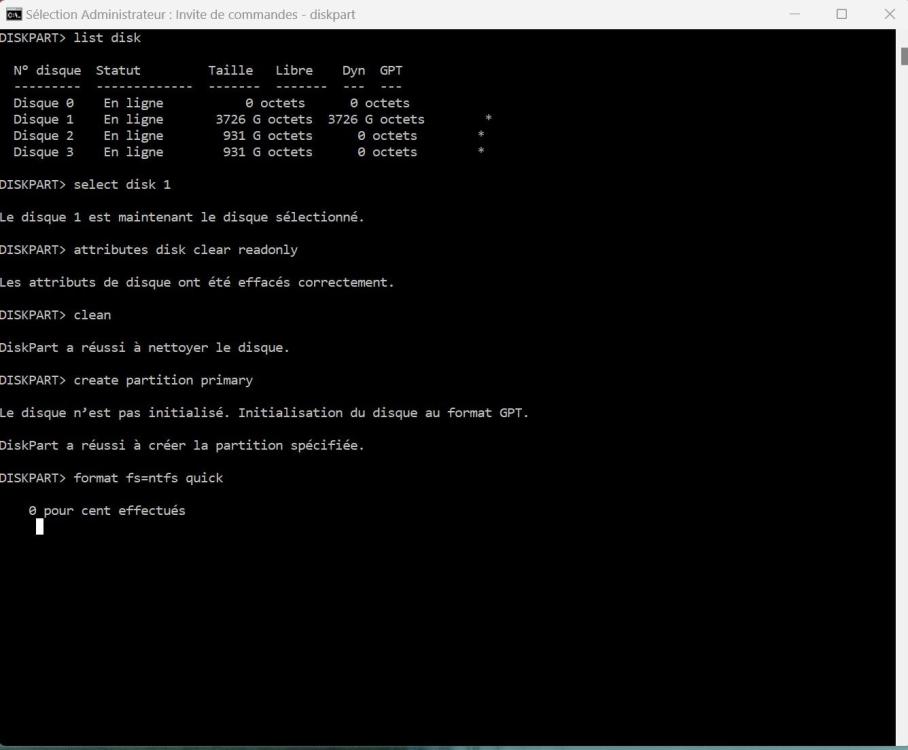Click '0 pour cent effectués' progress text
This screenshot has height=750, width=908.
pos(107,511)
